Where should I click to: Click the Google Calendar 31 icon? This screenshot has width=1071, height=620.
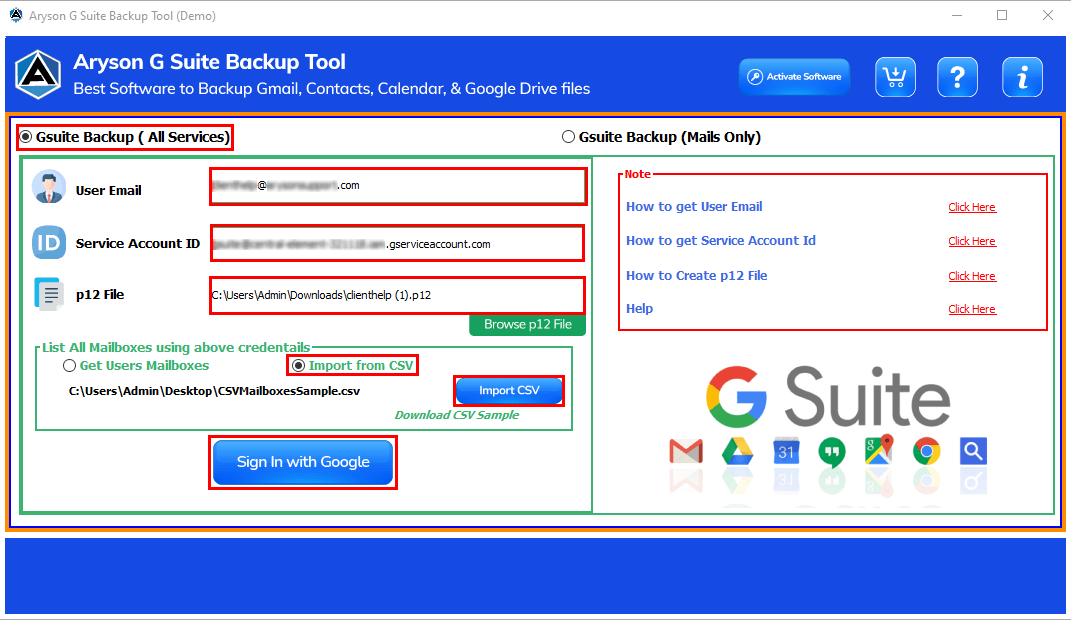785,451
